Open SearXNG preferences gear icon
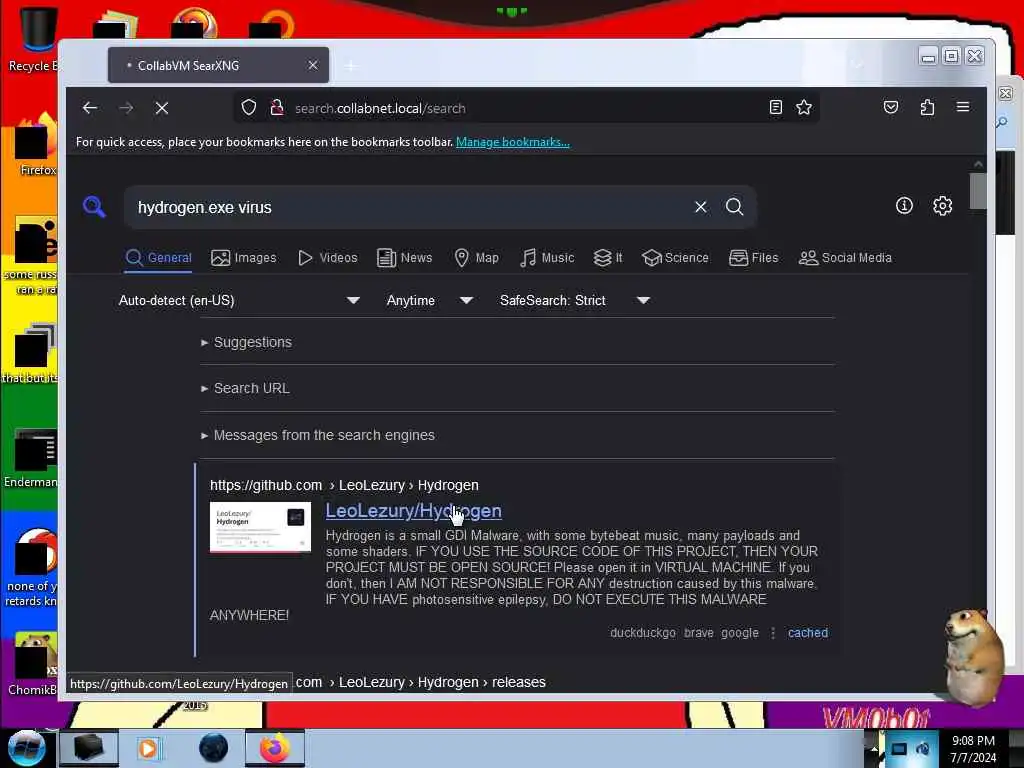 [942, 206]
